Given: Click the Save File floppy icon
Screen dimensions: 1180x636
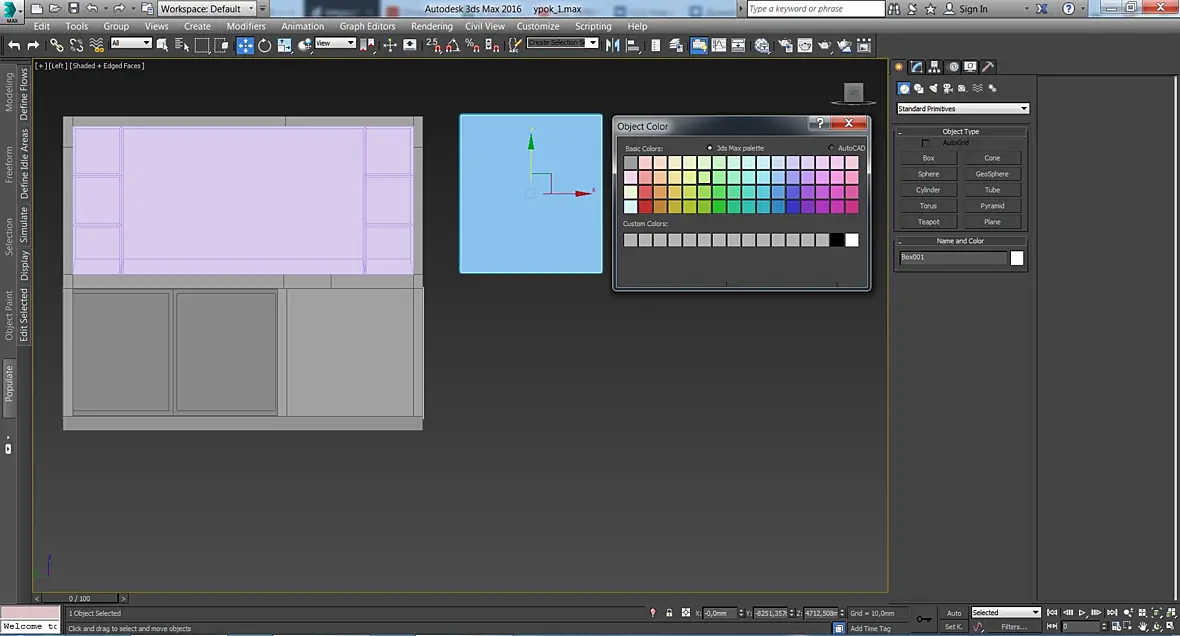Looking at the screenshot, I should 73,8.
